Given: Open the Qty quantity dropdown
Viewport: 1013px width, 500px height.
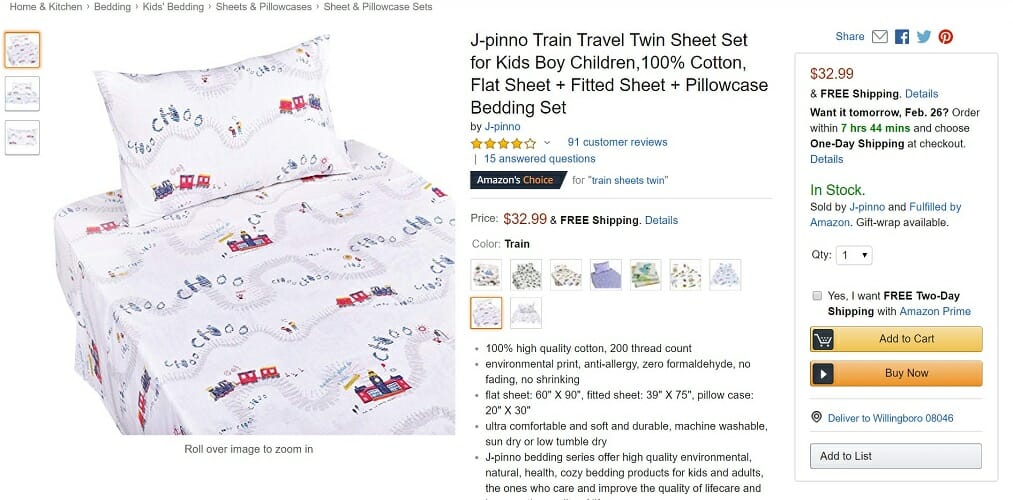Looking at the screenshot, I should pyautogui.click(x=854, y=255).
